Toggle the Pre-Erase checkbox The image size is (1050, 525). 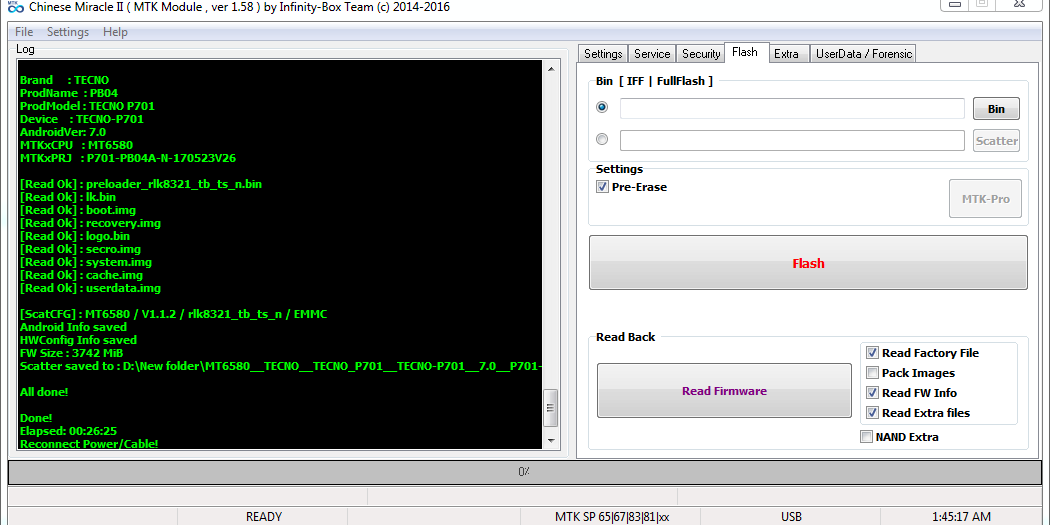pos(602,187)
